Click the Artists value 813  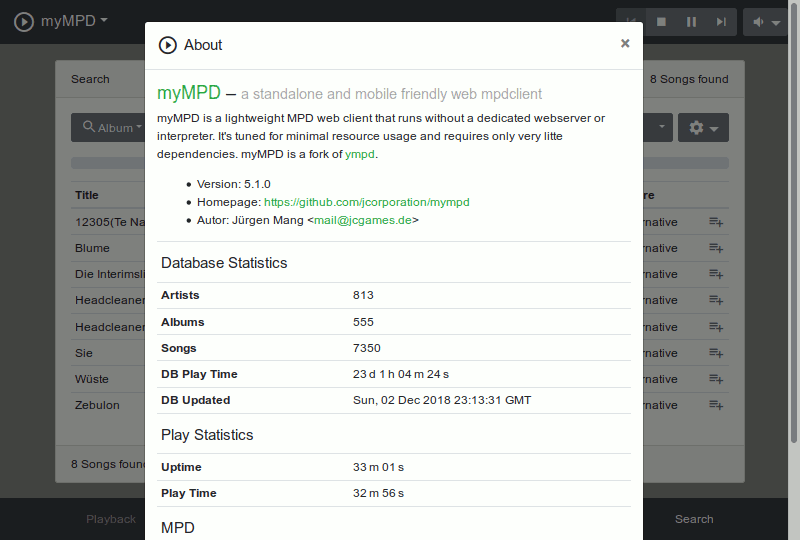point(363,295)
